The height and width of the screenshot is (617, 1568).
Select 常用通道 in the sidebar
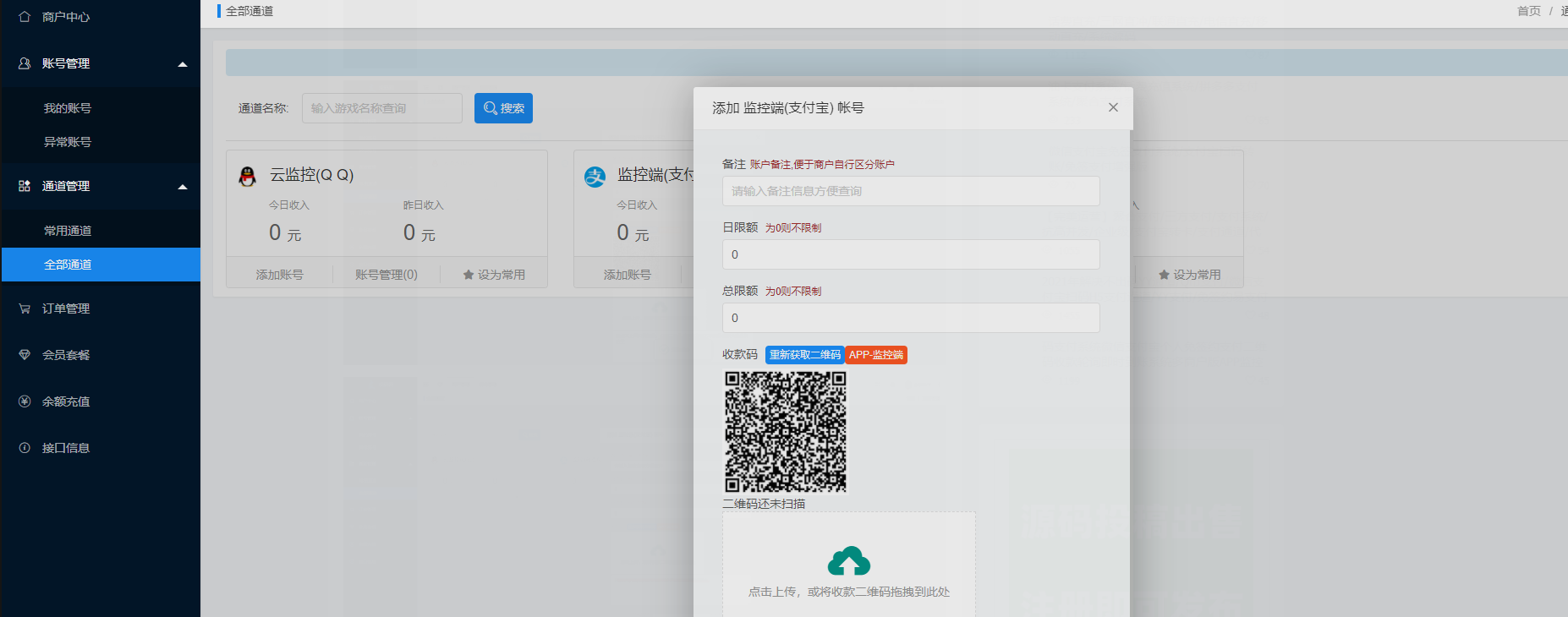tap(68, 231)
